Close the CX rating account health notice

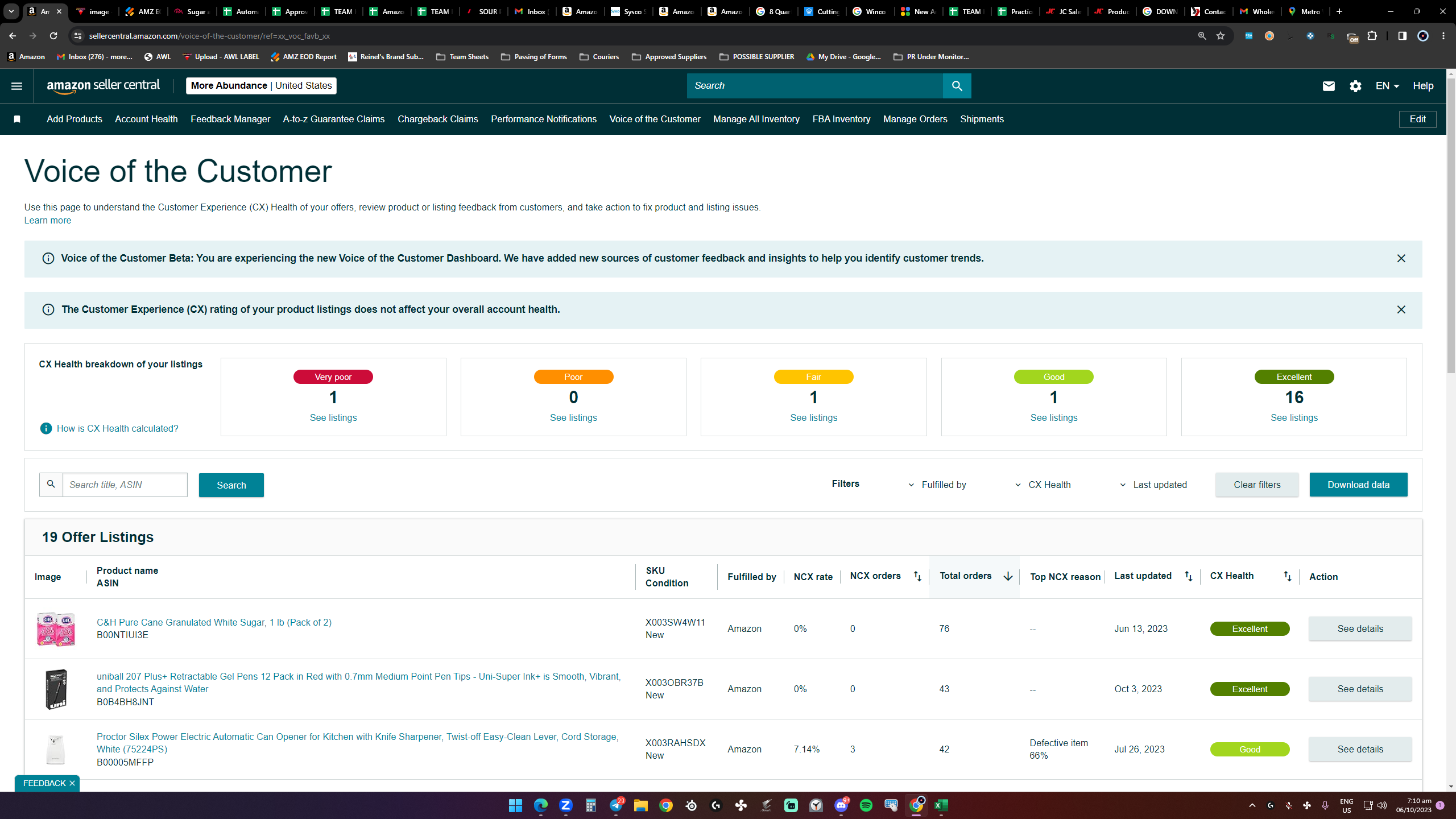(1401, 309)
